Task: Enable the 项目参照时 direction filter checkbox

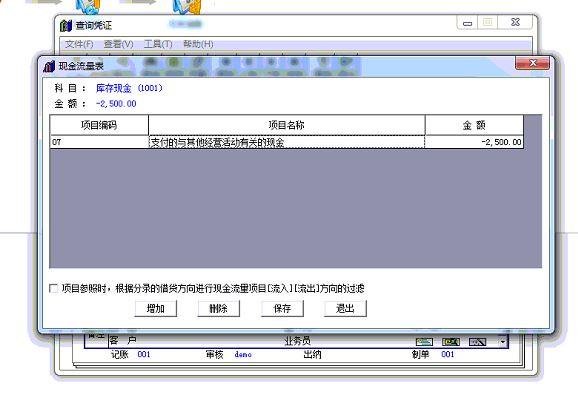Action: coord(54,288)
